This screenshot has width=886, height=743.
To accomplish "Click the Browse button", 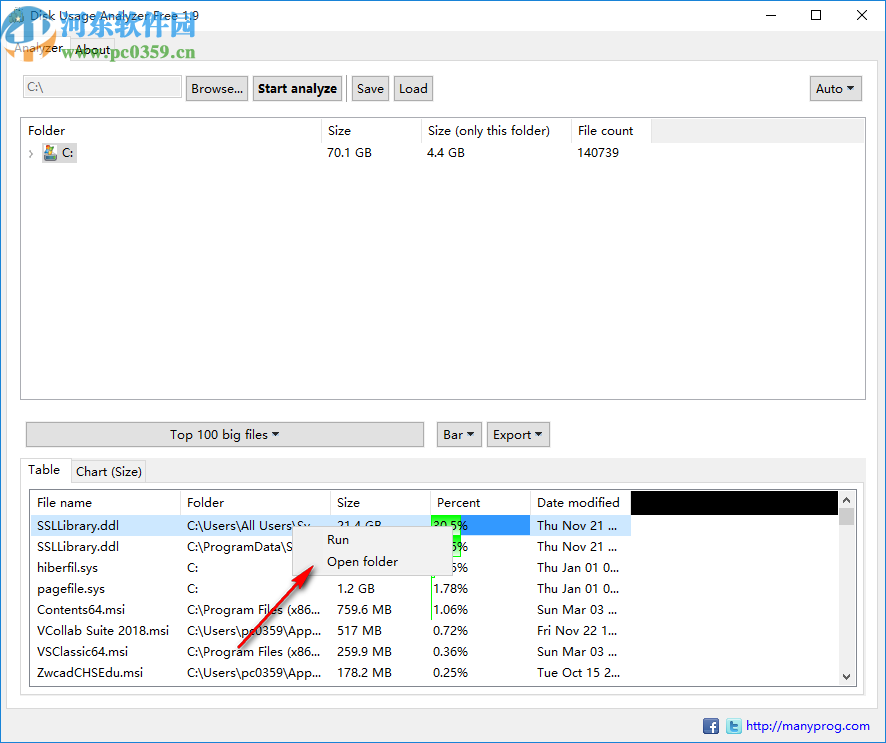I will (217, 88).
